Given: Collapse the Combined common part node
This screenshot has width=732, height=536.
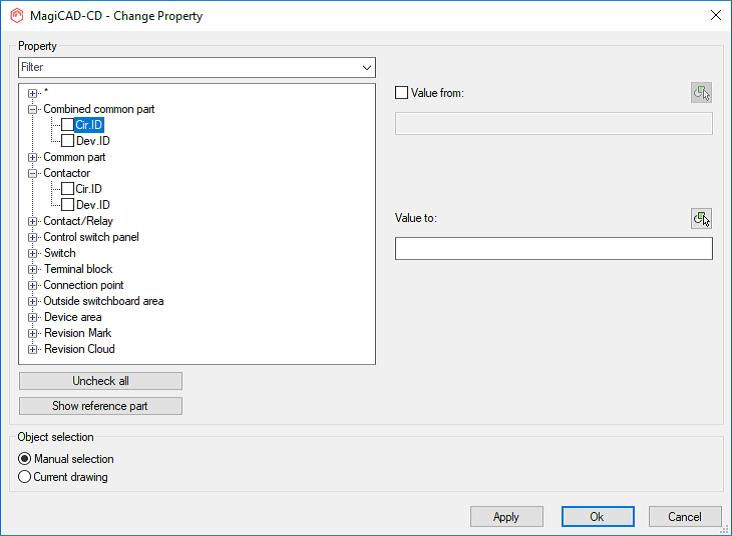Looking at the screenshot, I should click(x=32, y=109).
